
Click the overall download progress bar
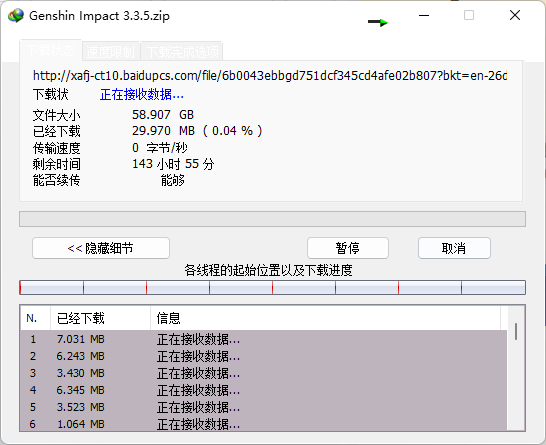272,219
